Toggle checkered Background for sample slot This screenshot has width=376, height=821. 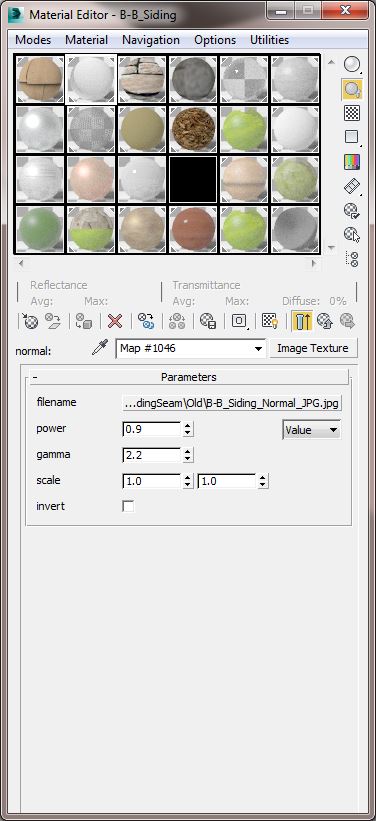click(x=352, y=113)
